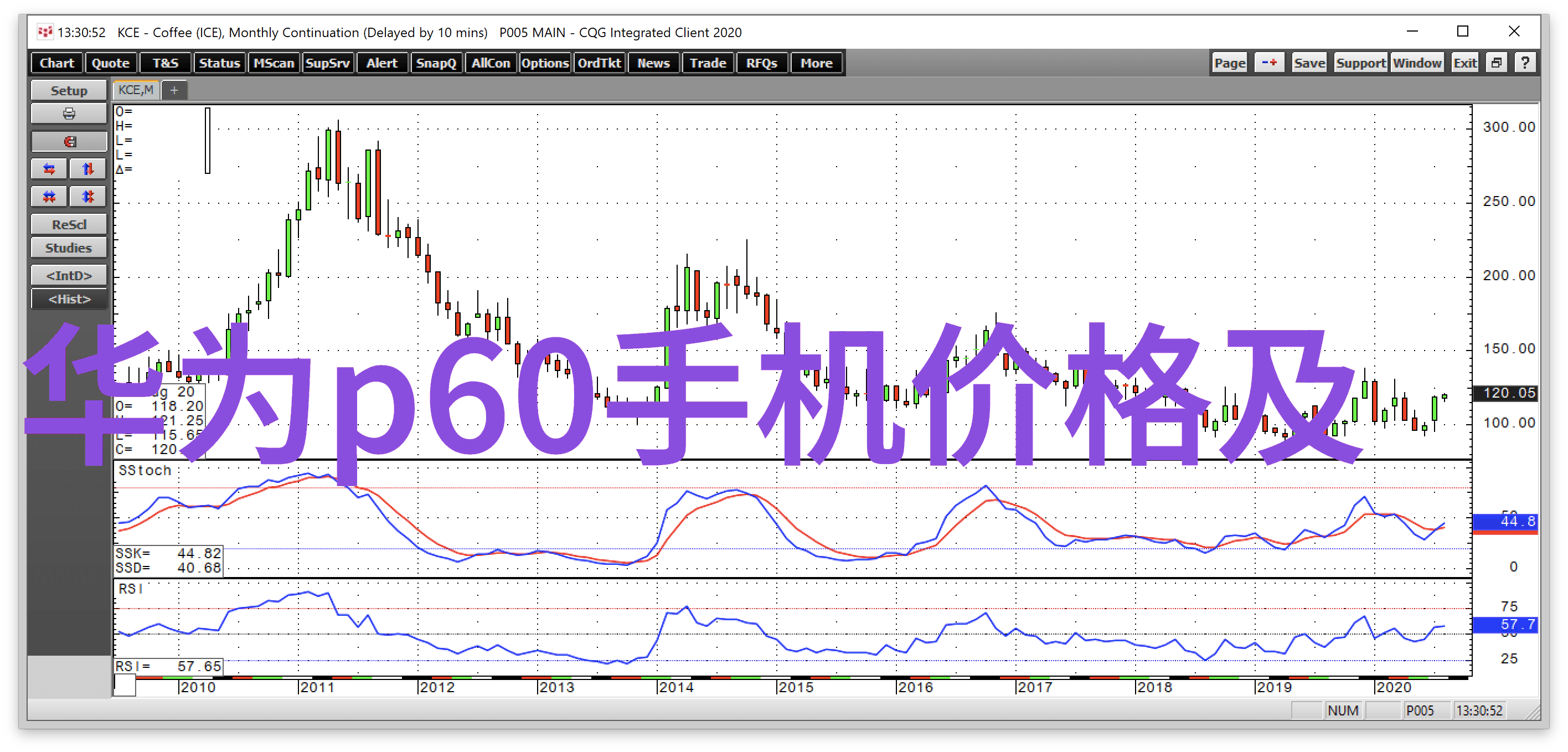This screenshot has height=752, width=1568.
Task: Click the News toolbar button
Action: point(653,63)
